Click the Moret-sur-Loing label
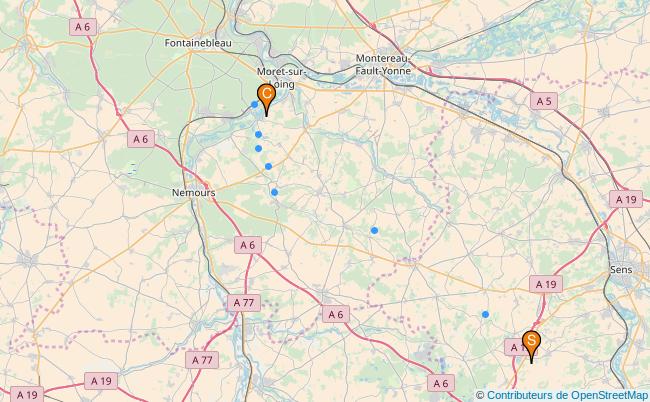650x402 pixels. (x=282, y=78)
